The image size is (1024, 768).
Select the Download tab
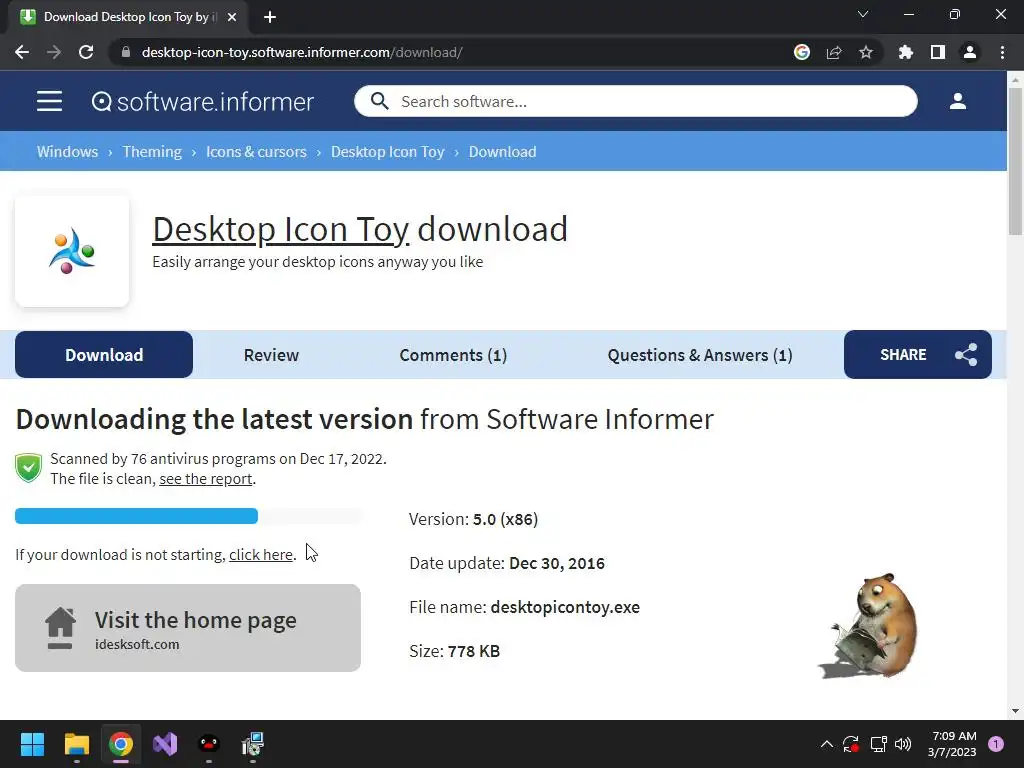click(104, 355)
